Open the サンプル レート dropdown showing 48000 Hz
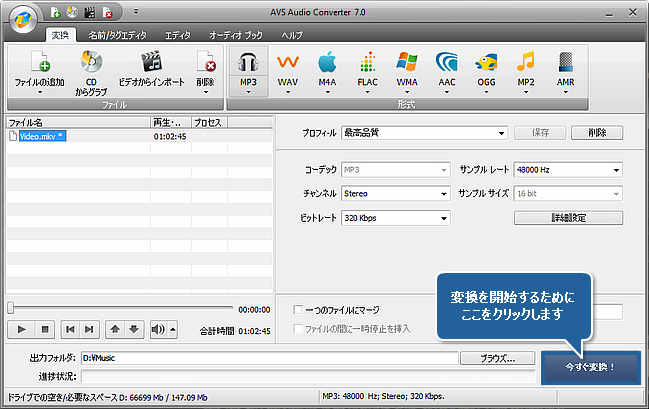 (568, 170)
